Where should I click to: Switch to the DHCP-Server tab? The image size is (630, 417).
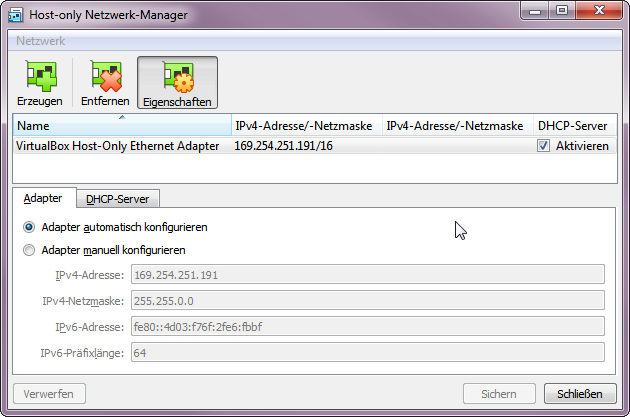click(118, 199)
